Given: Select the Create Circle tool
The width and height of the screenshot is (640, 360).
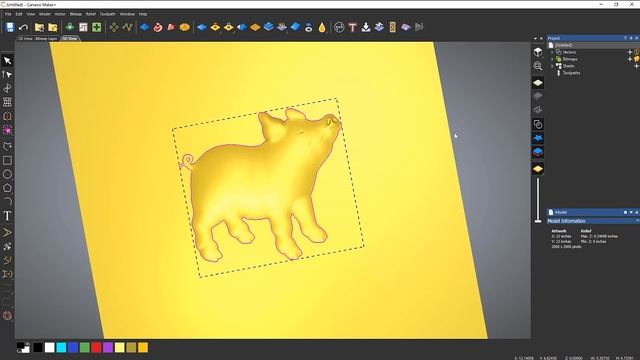Looking at the screenshot, I should click(7, 174).
